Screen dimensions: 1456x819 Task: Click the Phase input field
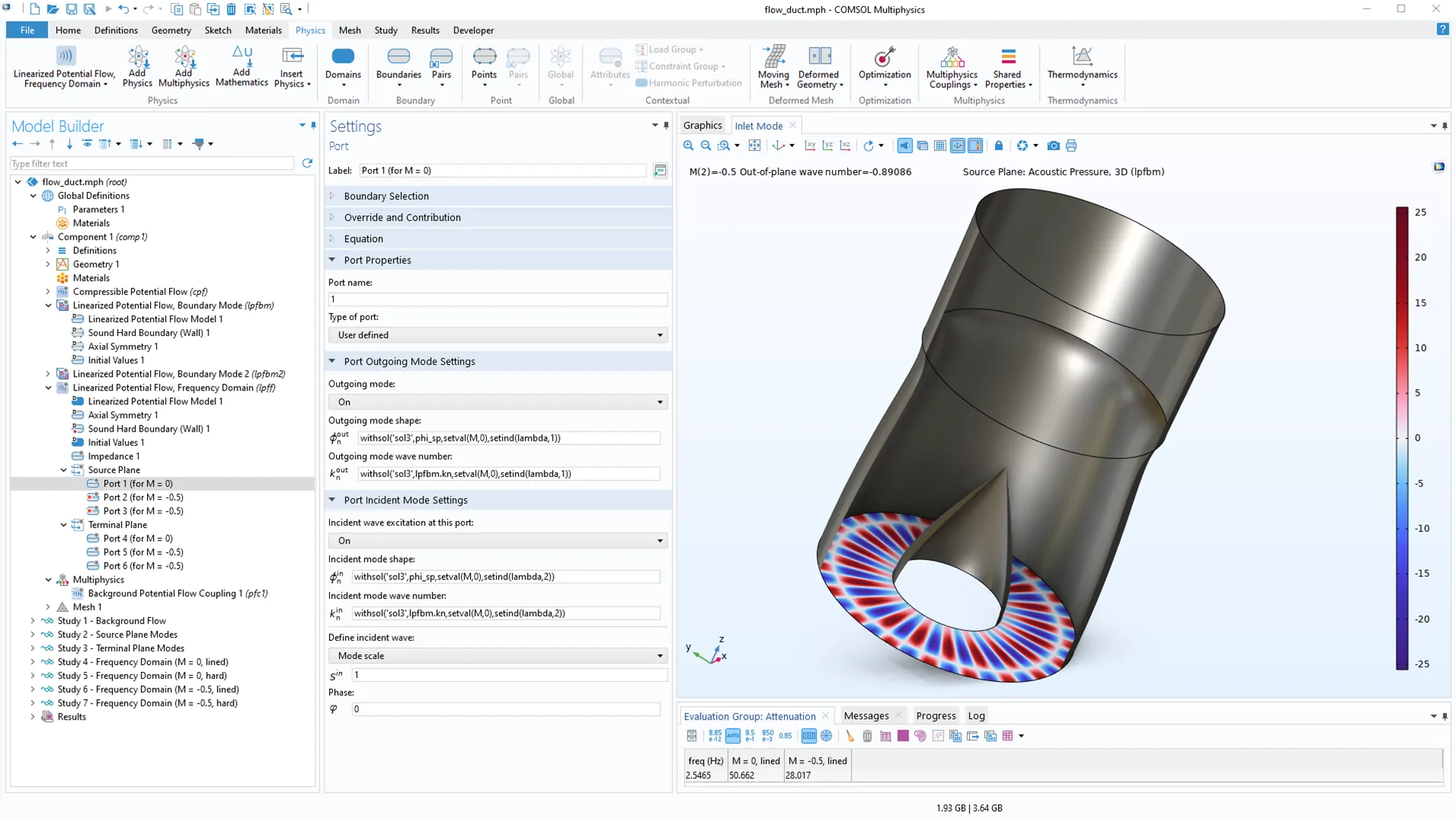[x=506, y=709]
